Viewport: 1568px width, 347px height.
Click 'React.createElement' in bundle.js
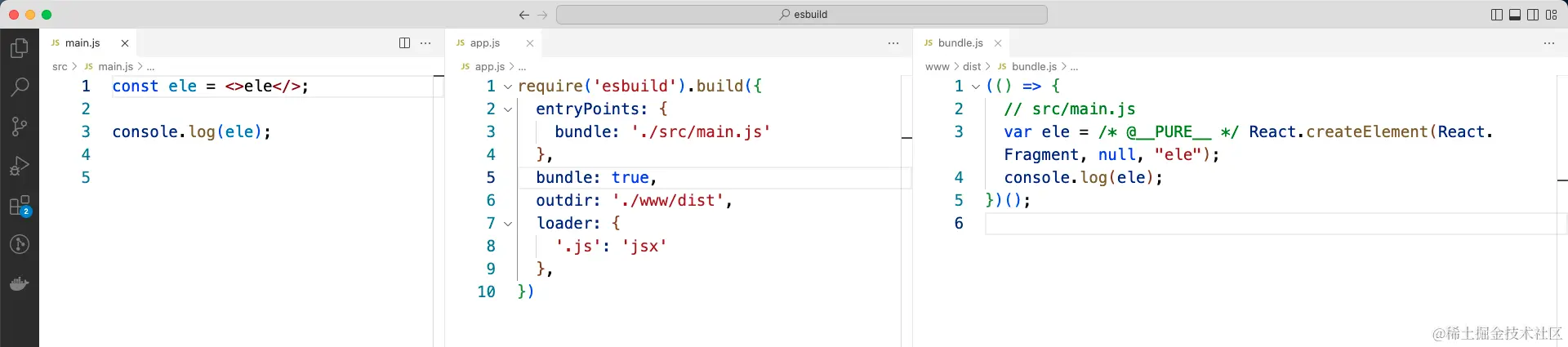click(1339, 132)
